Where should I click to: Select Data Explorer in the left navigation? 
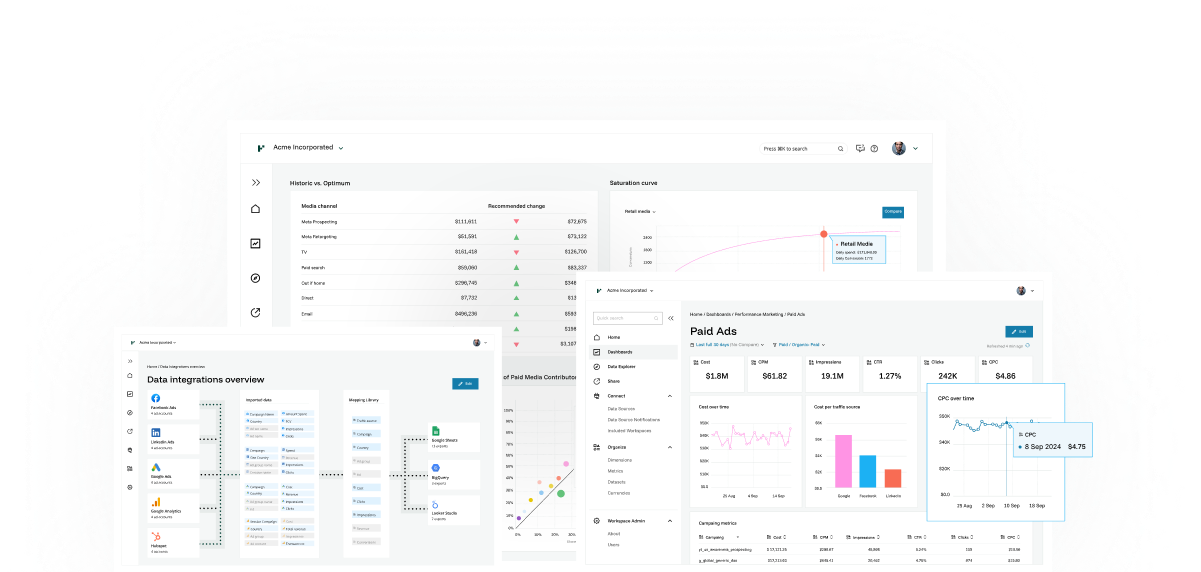pos(620,367)
